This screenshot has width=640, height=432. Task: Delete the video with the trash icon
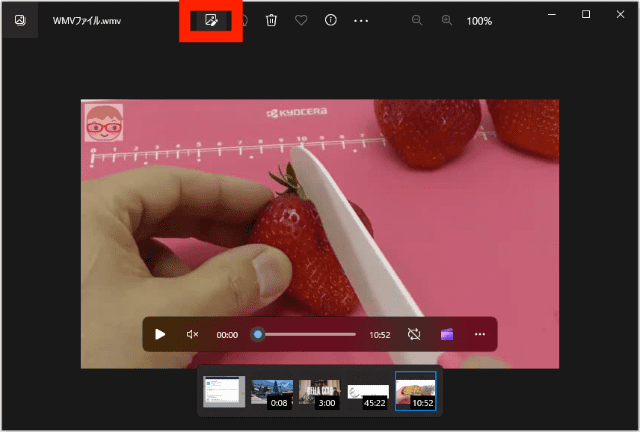(271, 20)
